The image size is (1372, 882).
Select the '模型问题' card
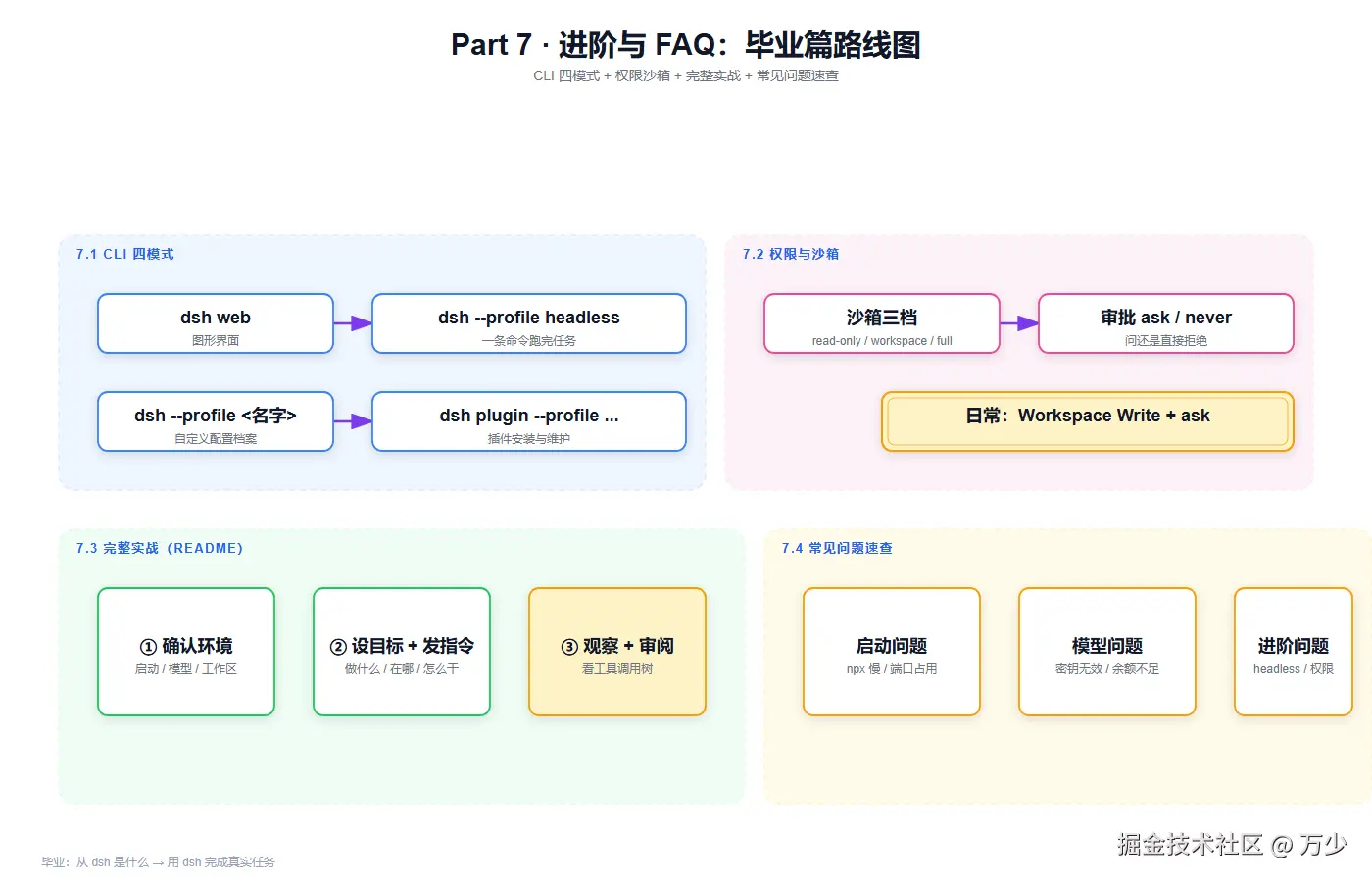[1107, 652]
